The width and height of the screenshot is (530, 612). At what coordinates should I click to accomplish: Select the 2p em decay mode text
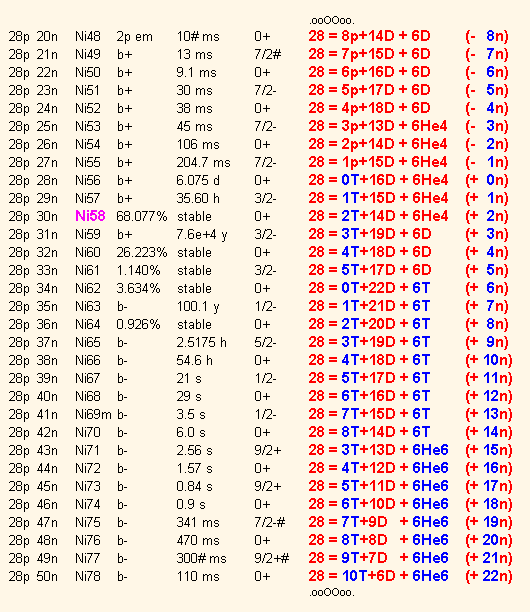click(x=134, y=36)
